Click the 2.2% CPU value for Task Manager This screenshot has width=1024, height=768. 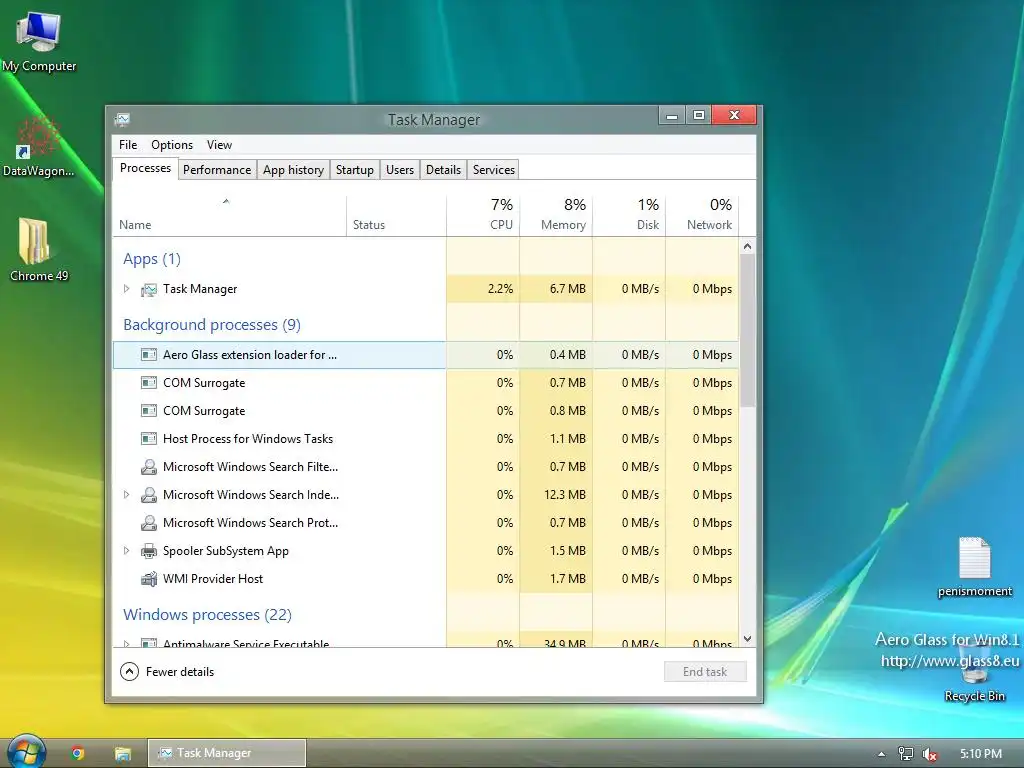click(x=500, y=289)
